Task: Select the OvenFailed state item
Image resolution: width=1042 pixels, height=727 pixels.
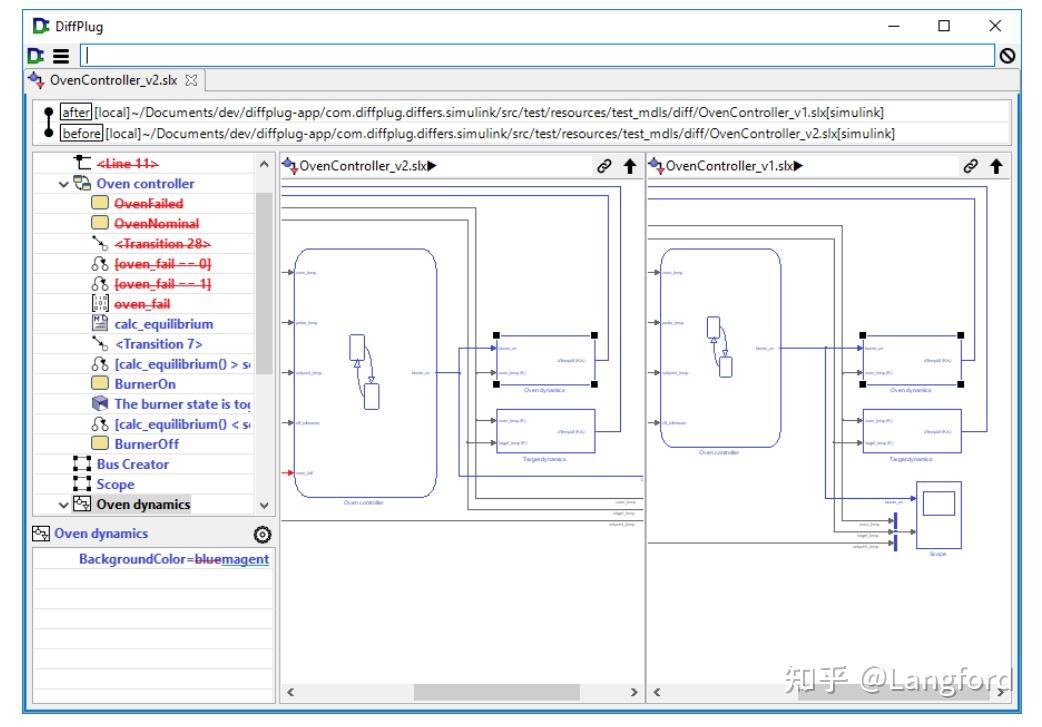Action: [x=148, y=203]
